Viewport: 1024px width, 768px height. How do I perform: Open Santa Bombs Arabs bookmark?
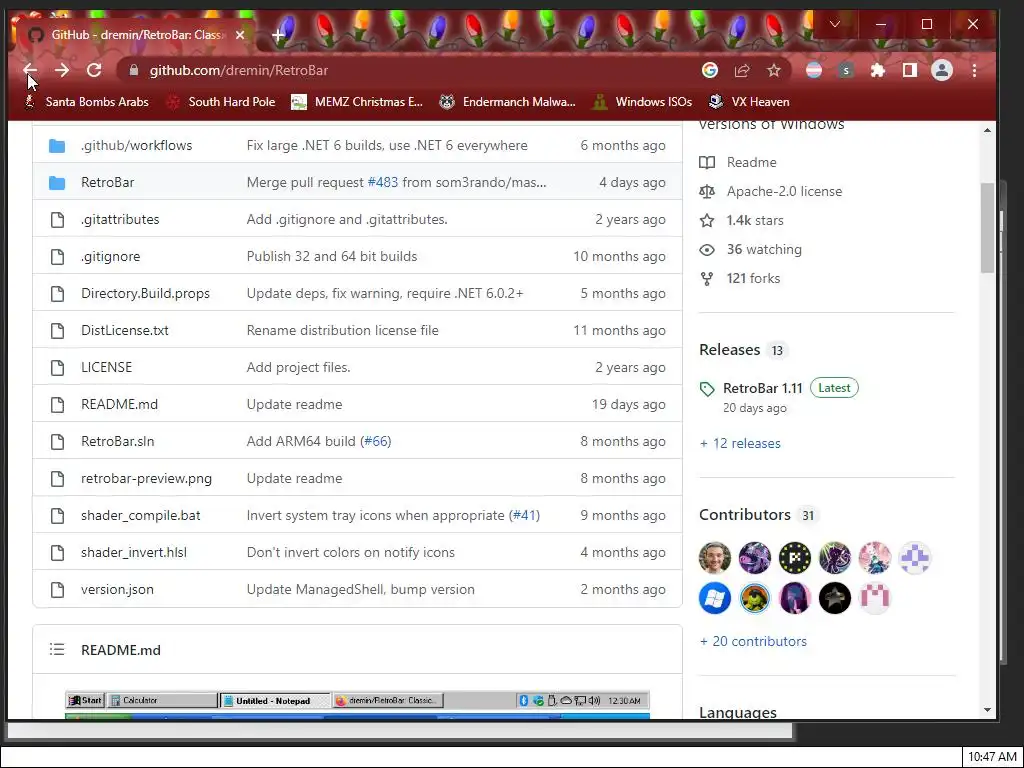[87, 102]
